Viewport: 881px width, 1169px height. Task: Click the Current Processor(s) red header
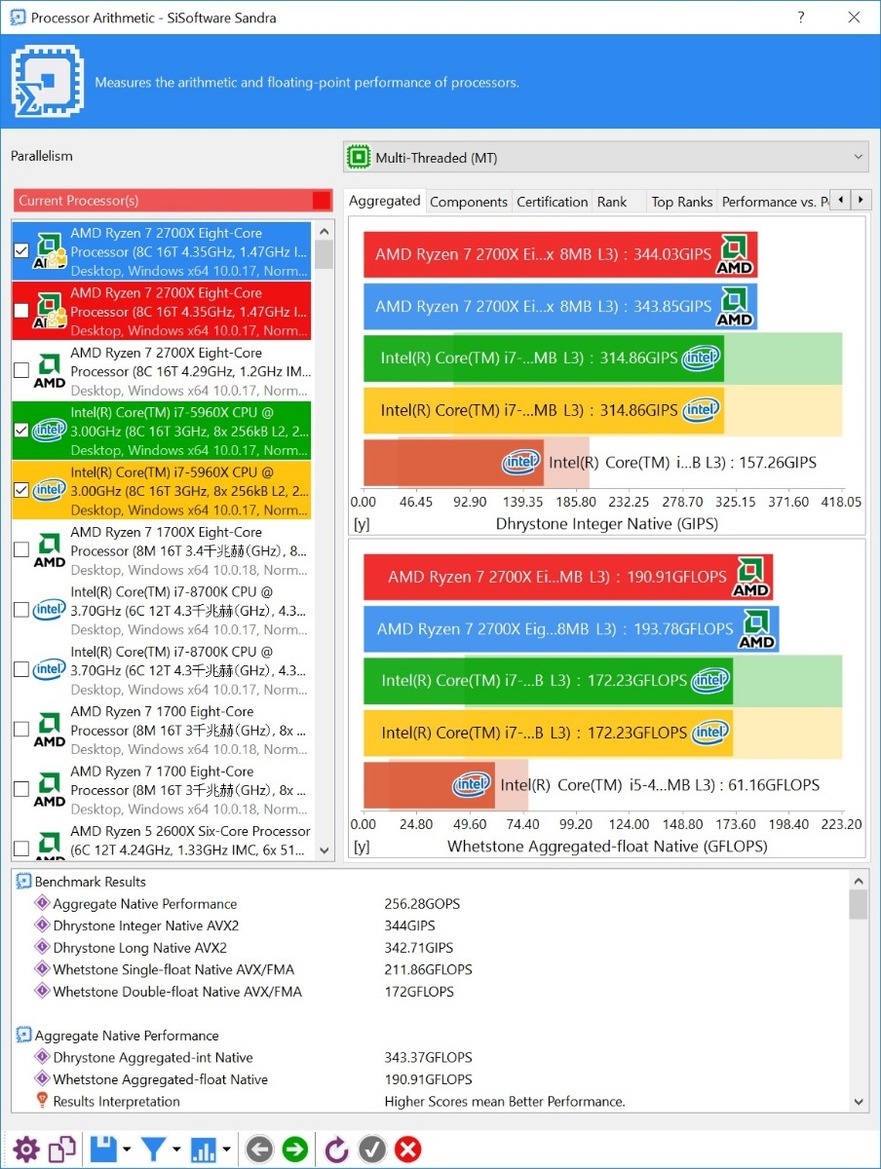173,200
